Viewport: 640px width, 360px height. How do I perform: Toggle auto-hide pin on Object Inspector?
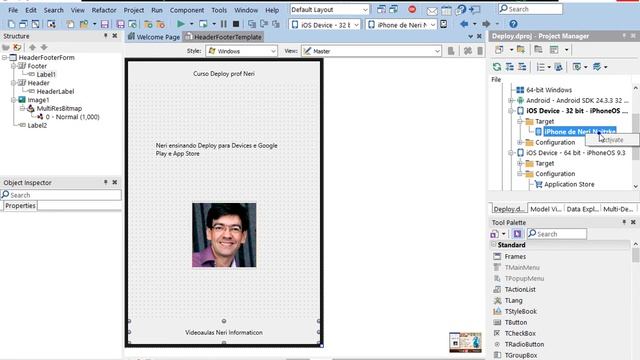point(105,182)
